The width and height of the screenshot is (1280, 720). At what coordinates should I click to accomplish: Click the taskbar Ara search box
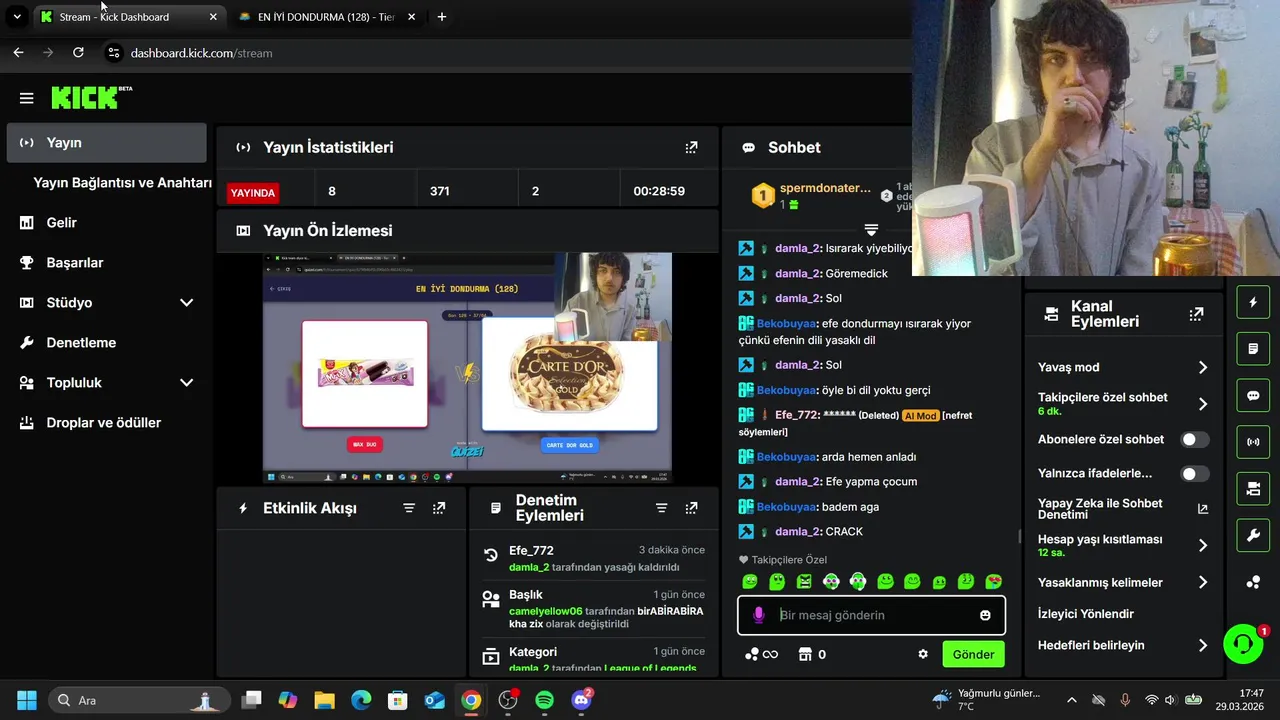coord(137,700)
